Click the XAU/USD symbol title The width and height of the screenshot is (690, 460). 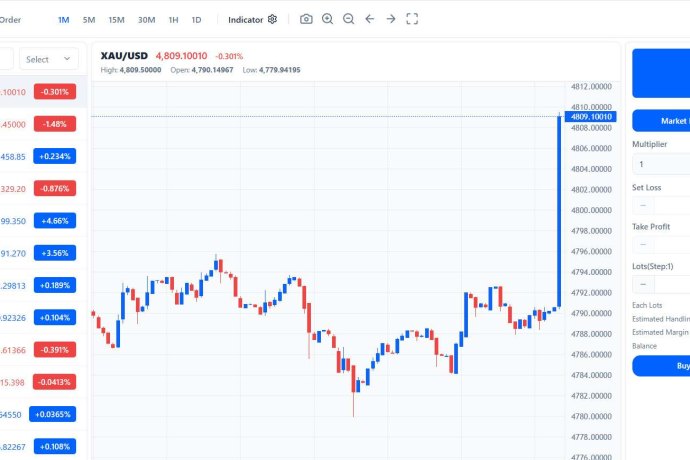click(124, 56)
